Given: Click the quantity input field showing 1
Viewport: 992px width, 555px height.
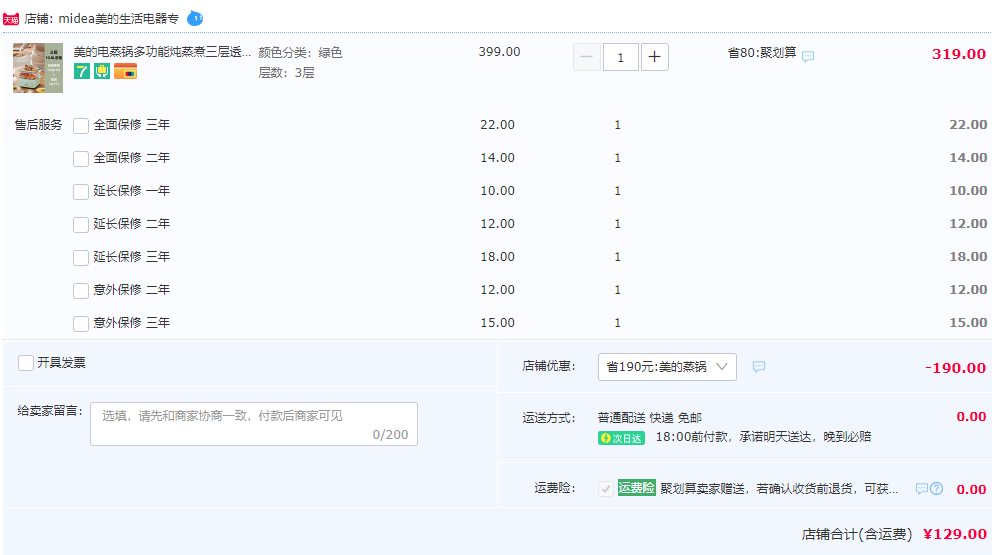Looking at the screenshot, I should pyautogui.click(x=621, y=57).
